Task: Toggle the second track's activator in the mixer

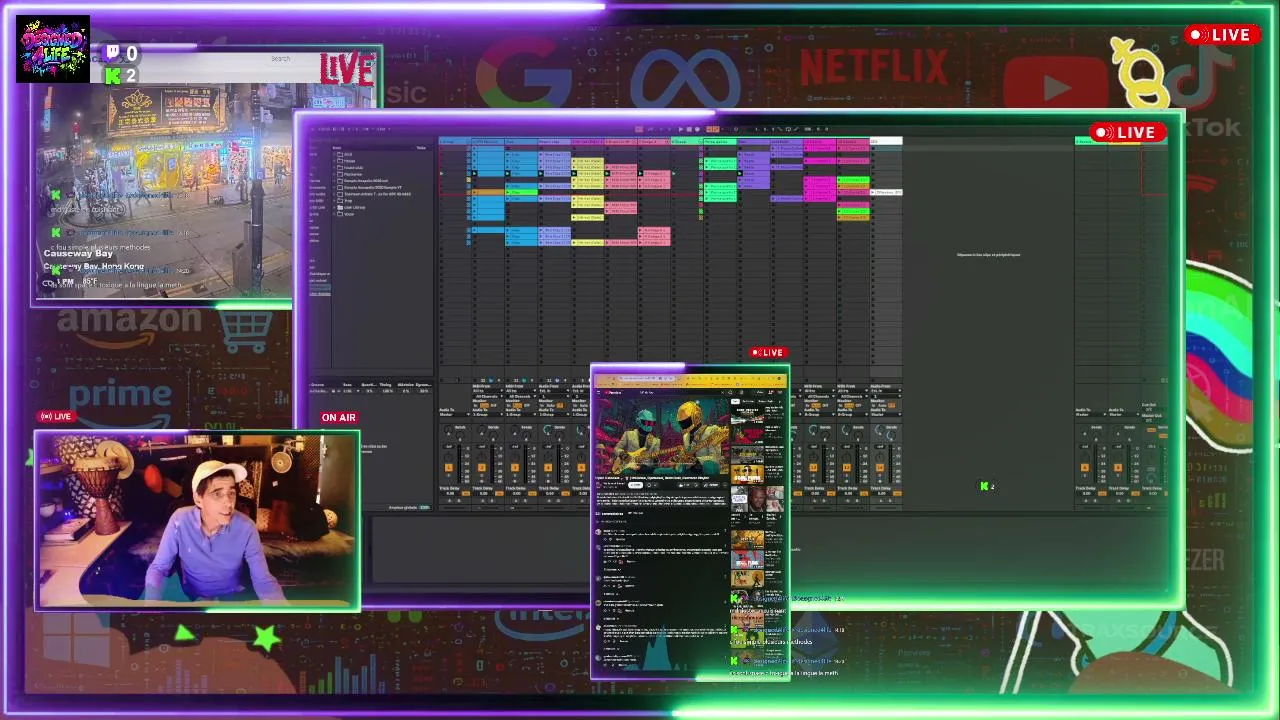Action: coord(482,467)
